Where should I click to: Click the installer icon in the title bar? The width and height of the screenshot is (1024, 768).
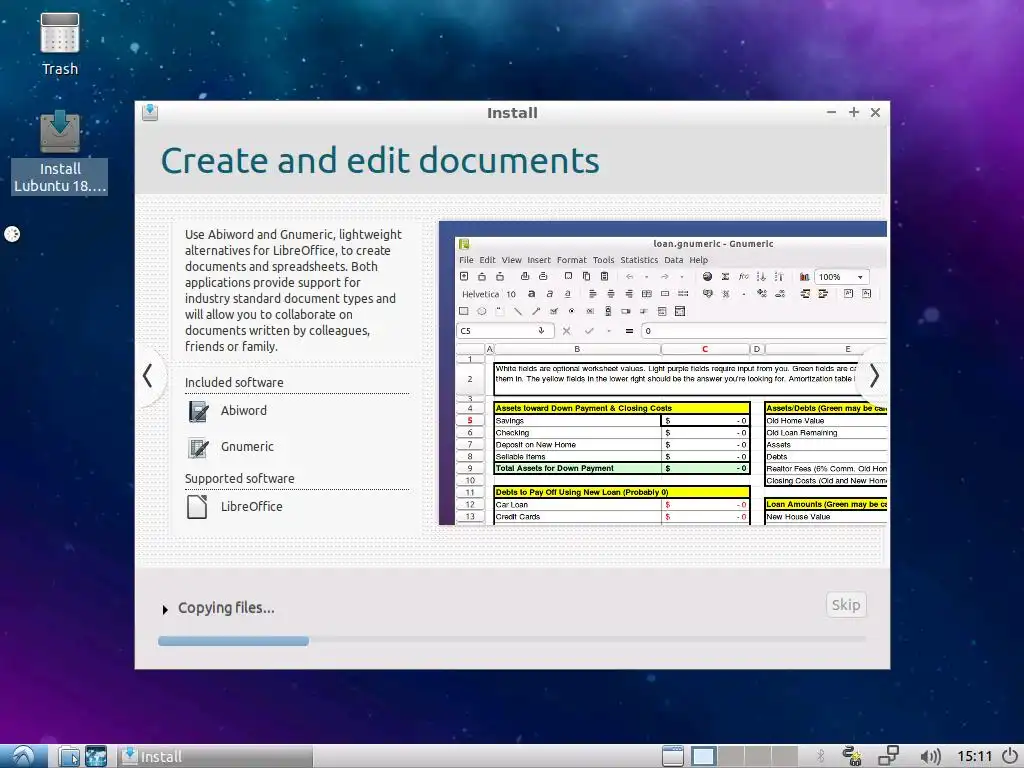(x=150, y=112)
